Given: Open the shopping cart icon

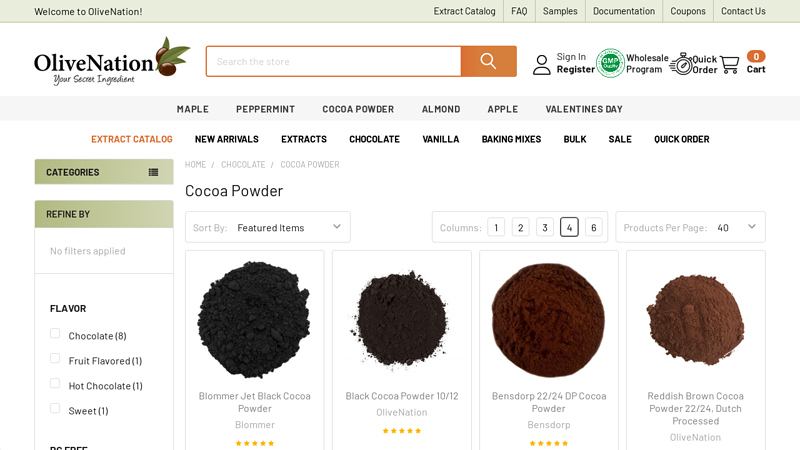Looking at the screenshot, I should 730,64.
